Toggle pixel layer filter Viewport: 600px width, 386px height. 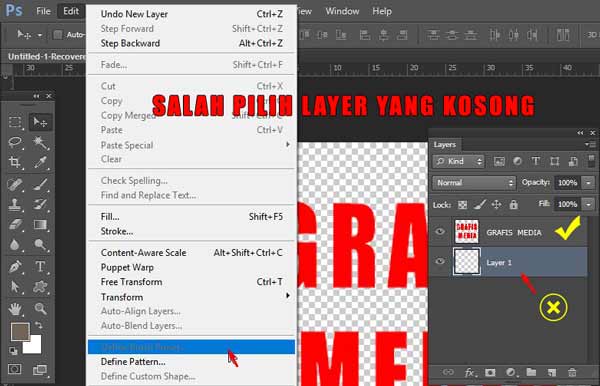(499, 161)
